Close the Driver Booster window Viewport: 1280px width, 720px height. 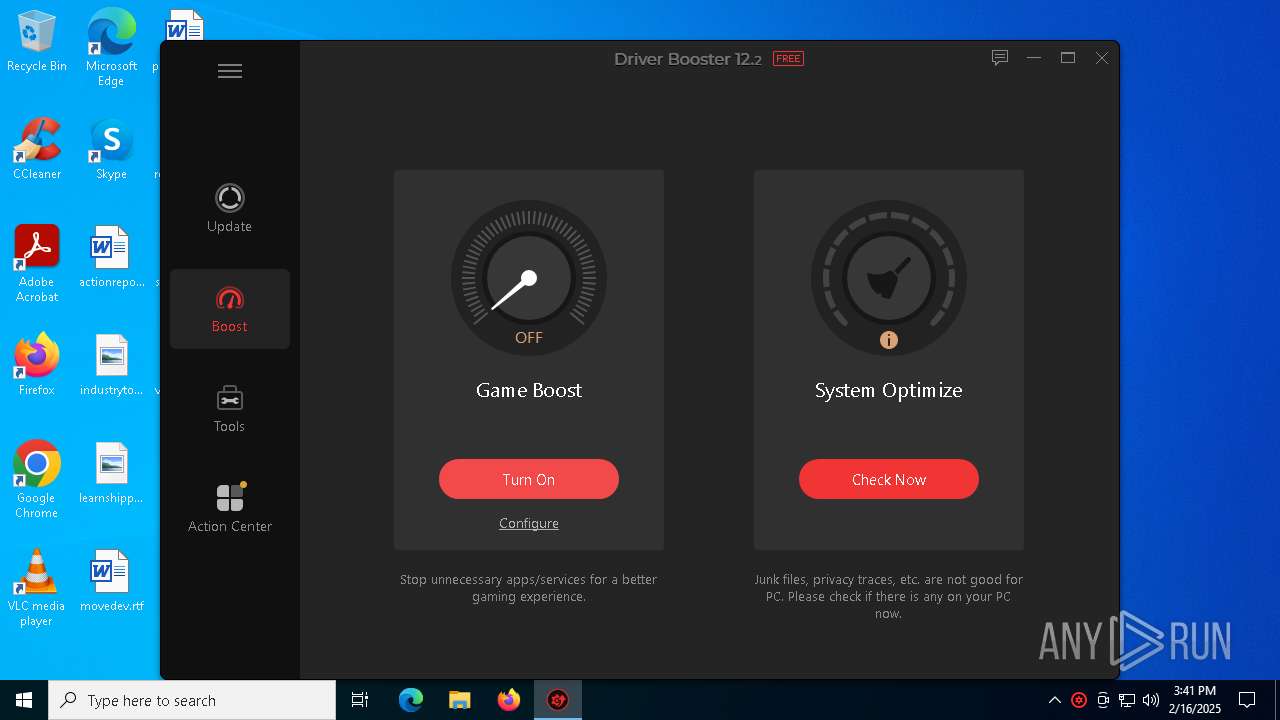[1102, 58]
